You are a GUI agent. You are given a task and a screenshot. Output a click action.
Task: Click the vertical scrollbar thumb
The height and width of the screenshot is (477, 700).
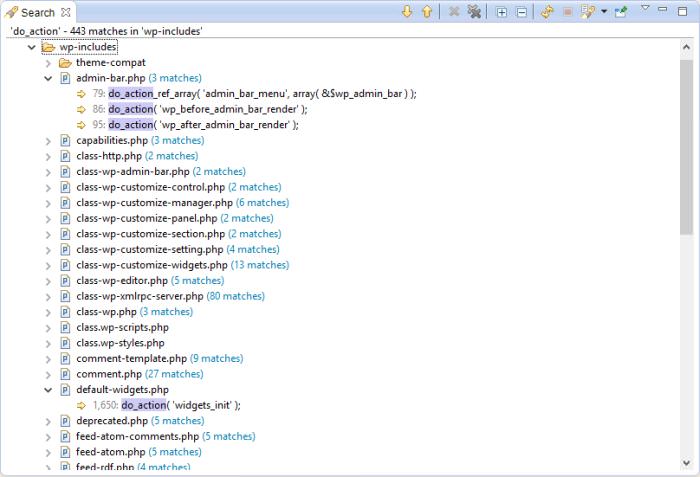(x=686, y=146)
